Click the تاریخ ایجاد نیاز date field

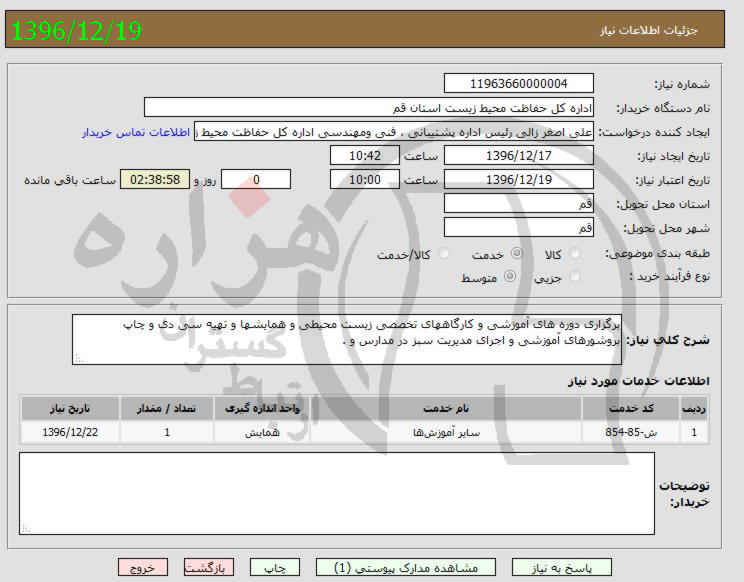coord(518,156)
